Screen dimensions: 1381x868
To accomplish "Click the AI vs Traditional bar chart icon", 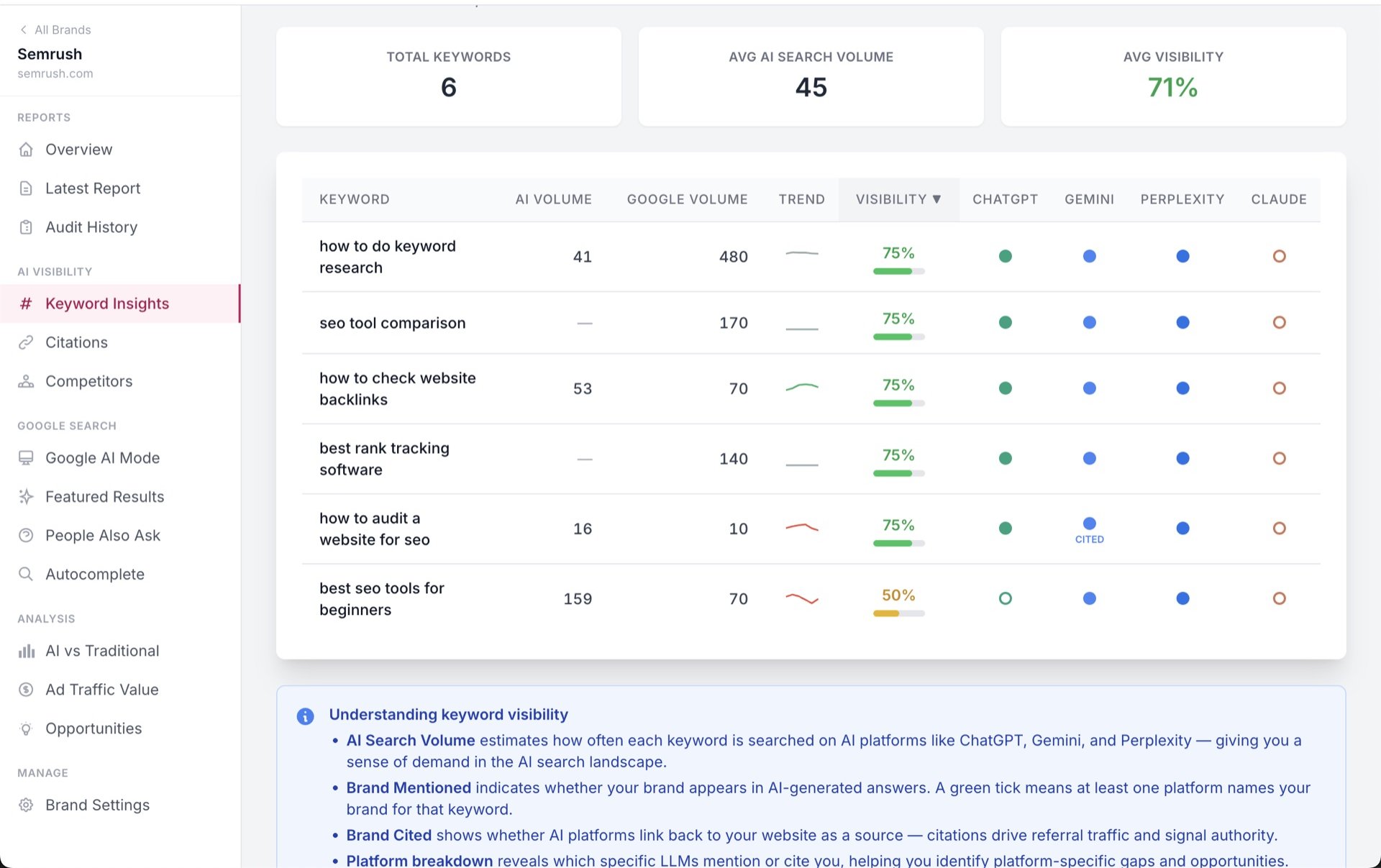I will click(x=26, y=651).
